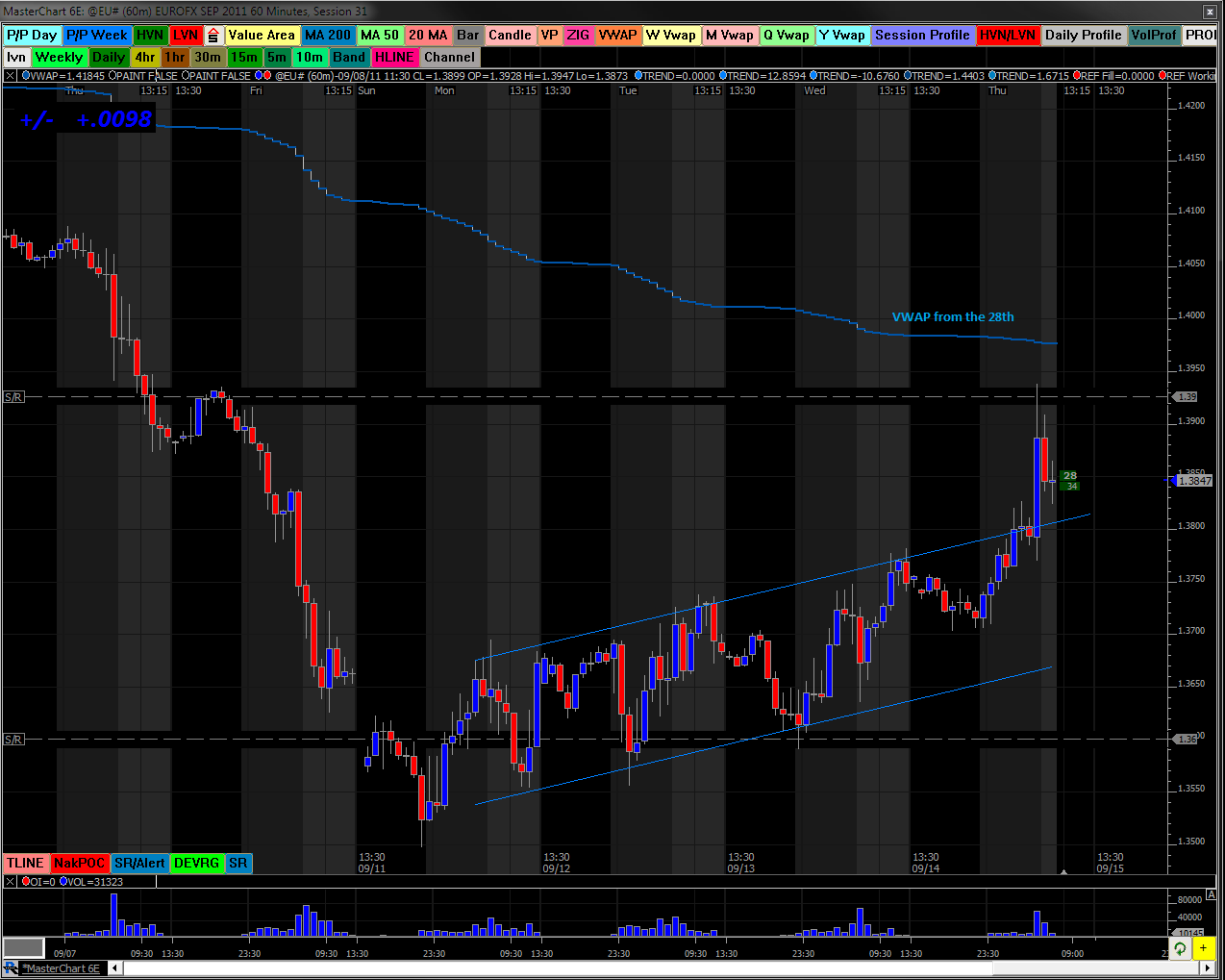1225x980 pixels.
Task: Click the red NakPOC button
Action: point(79,863)
